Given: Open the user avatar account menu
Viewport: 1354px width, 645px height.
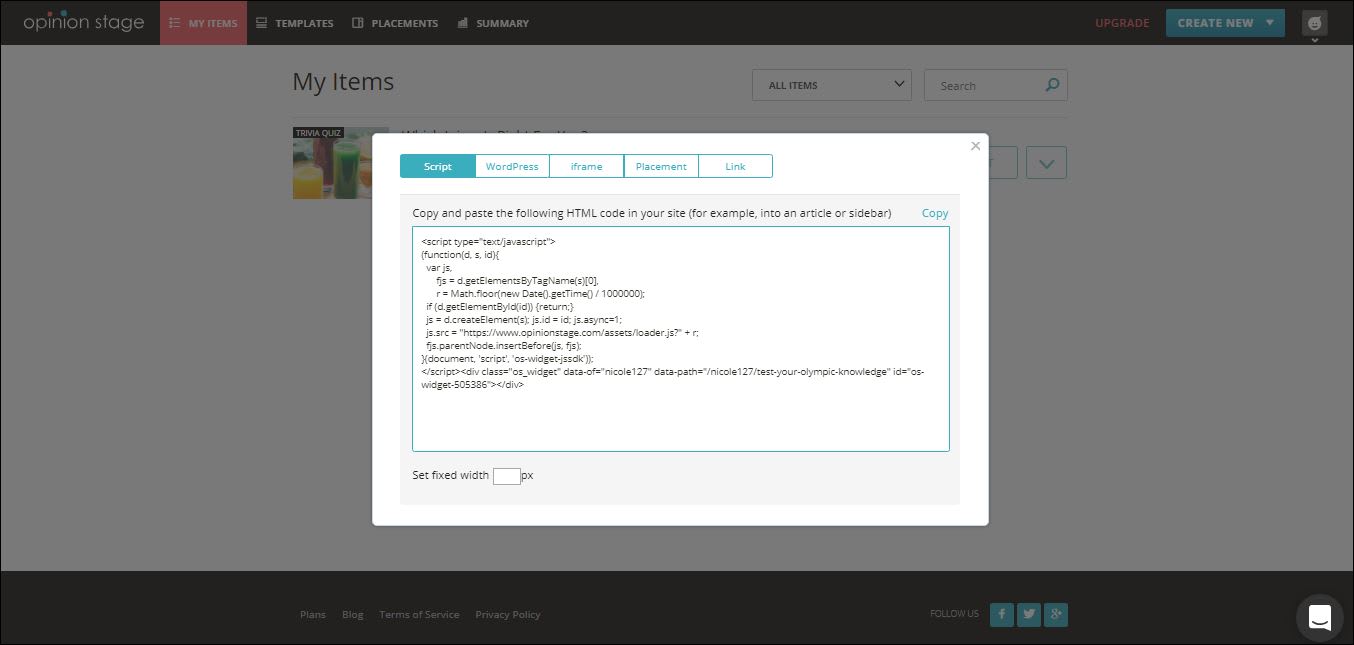Looking at the screenshot, I should (x=1315, y=24).
